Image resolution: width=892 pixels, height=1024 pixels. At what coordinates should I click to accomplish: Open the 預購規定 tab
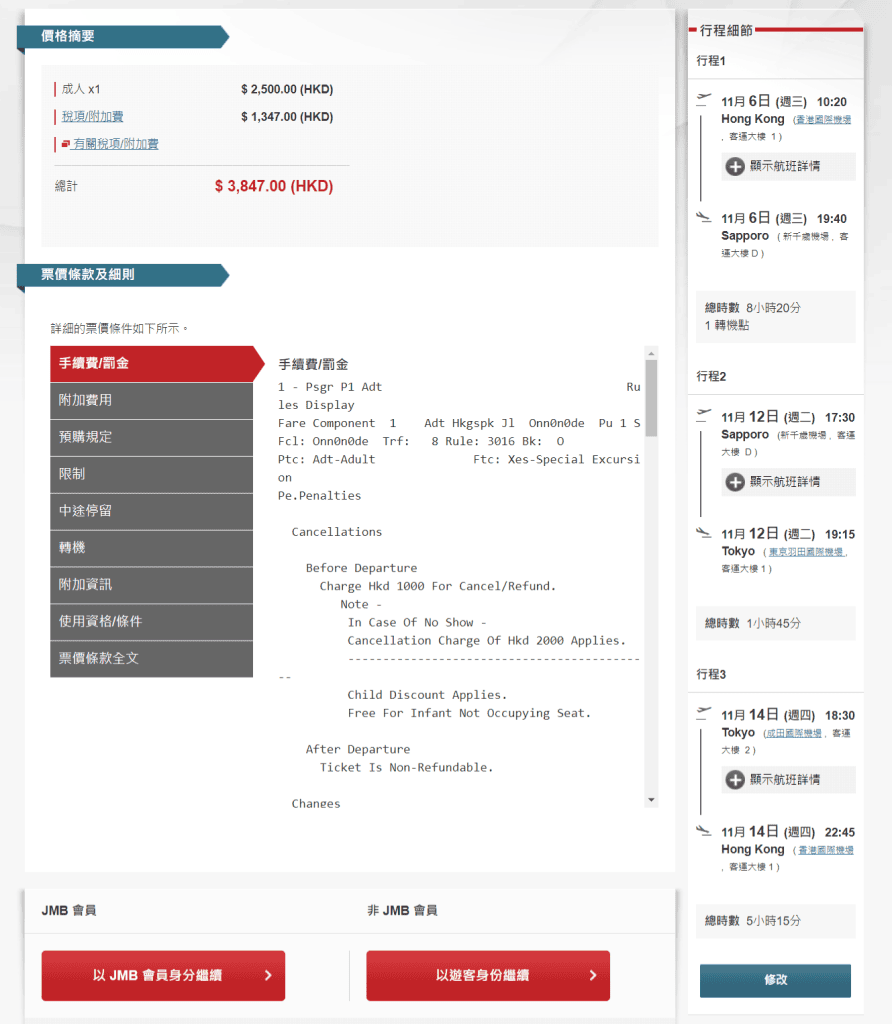click(151, 437)
